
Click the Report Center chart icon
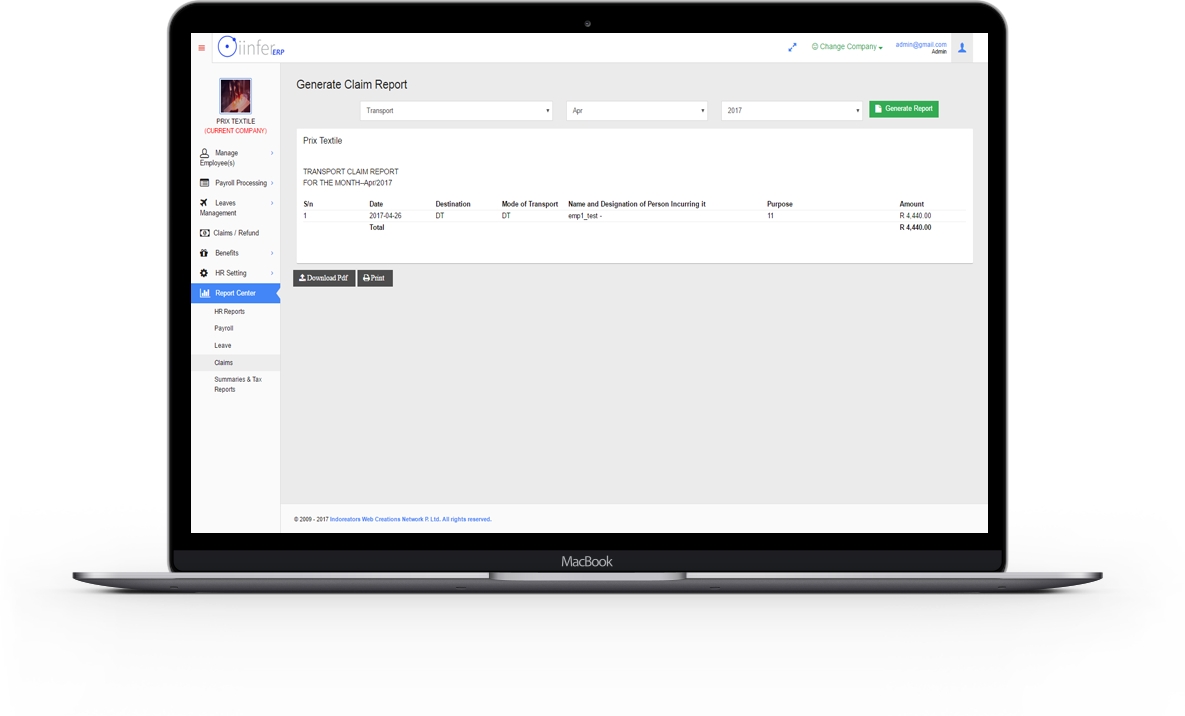(204, 293)
